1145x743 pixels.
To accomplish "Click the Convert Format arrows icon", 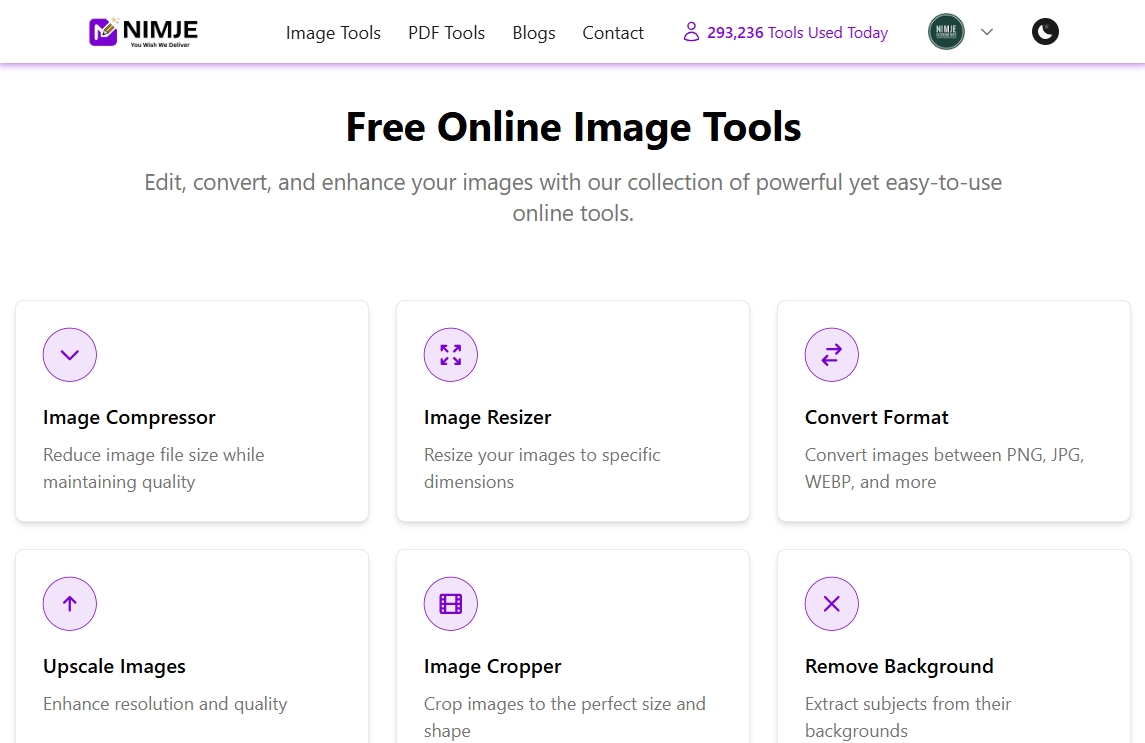I will 831,354.
